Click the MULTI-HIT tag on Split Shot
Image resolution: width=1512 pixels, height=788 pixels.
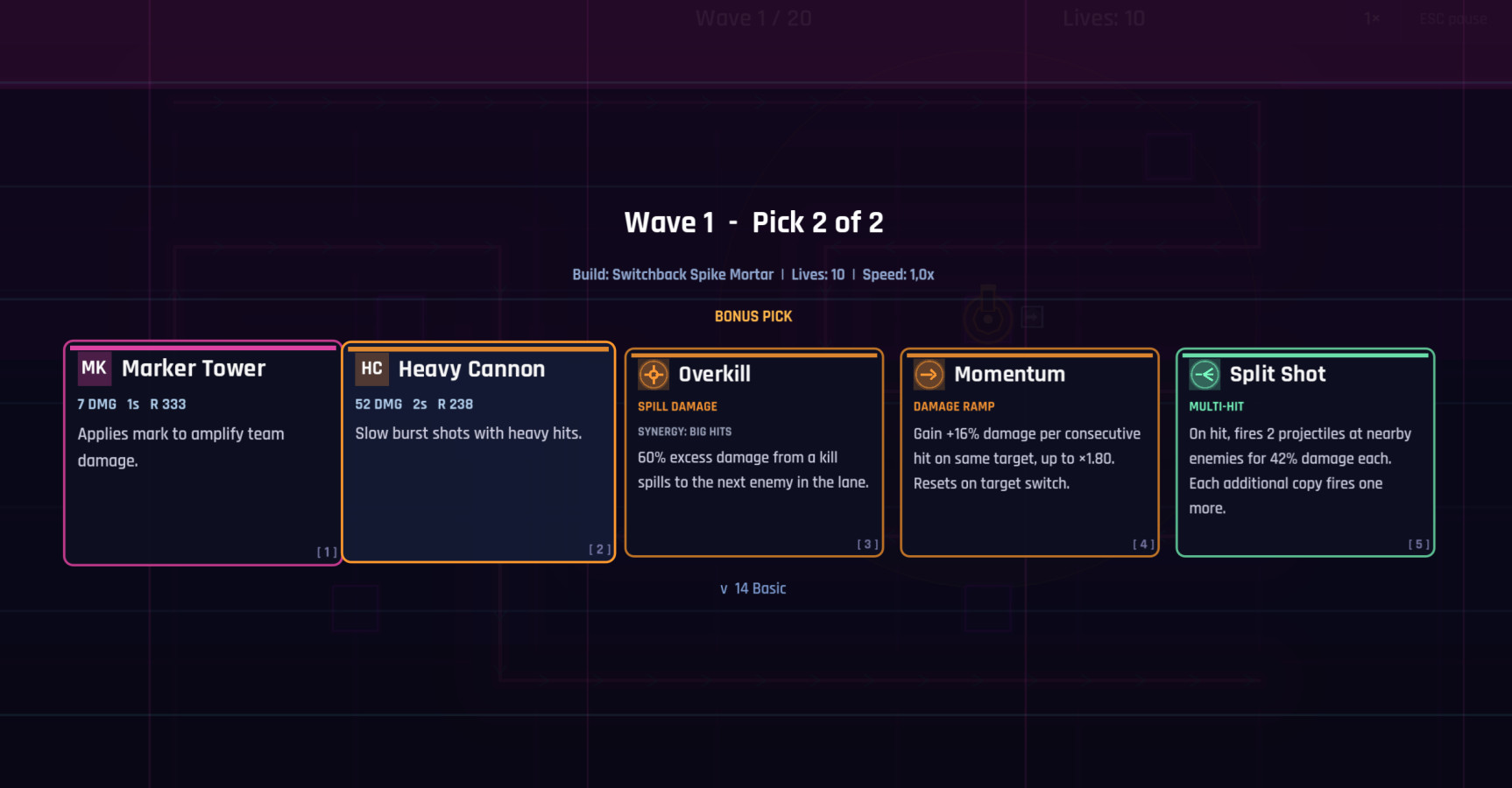[1216, 406]
